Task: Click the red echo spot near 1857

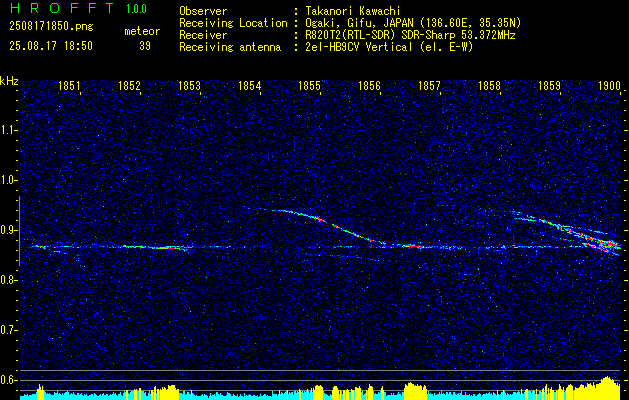Action: 414,246
